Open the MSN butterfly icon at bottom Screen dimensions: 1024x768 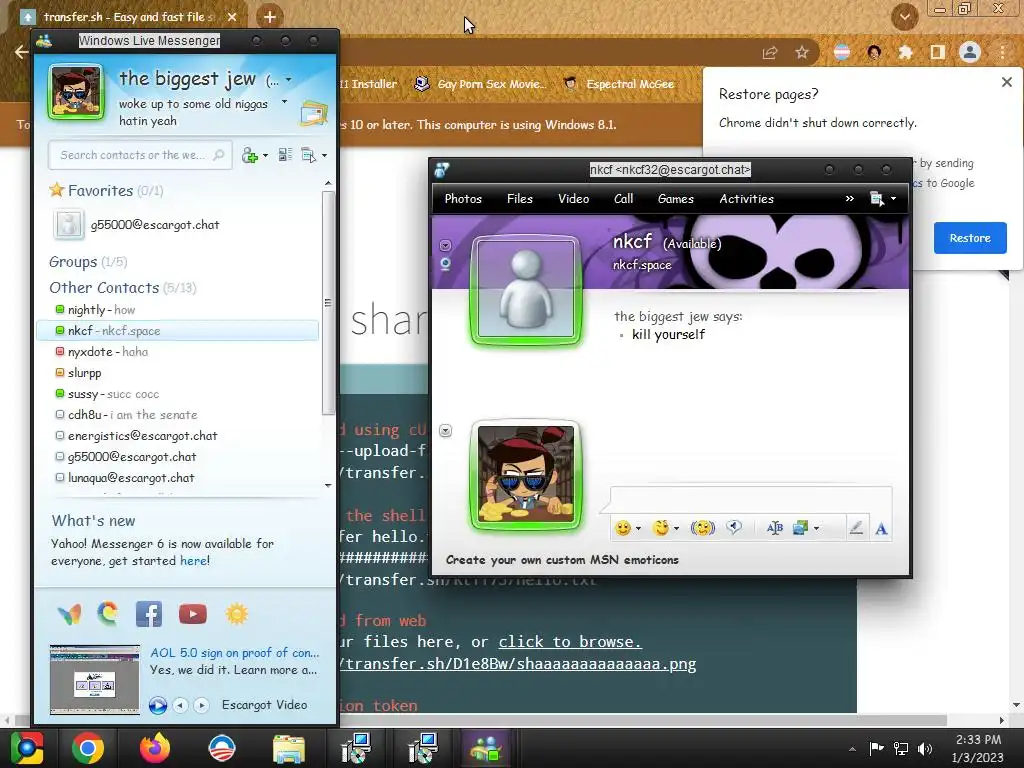(70, 615)
